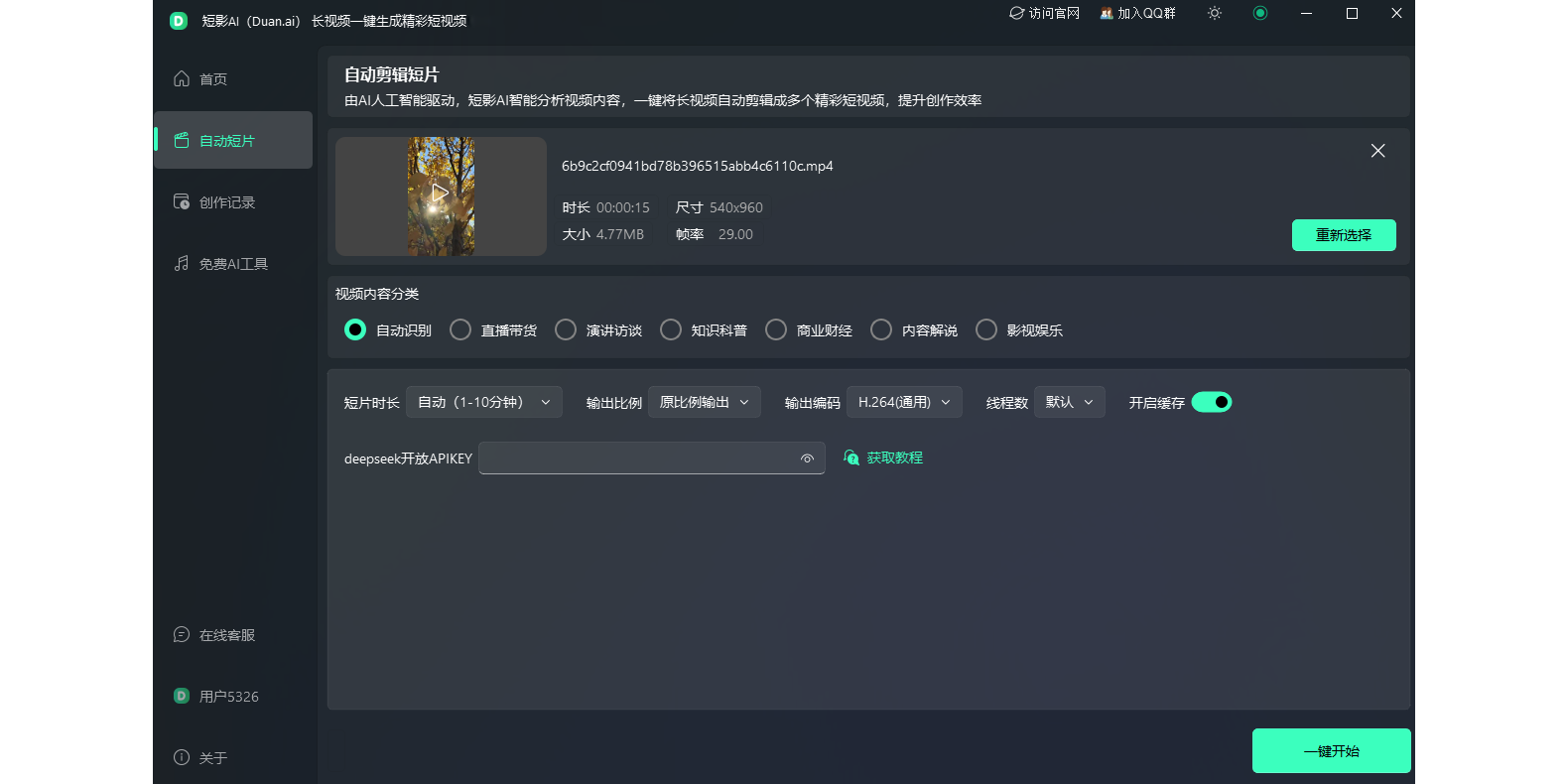Screen dimensions: 1568x784
Task: Select the 直播带货 radio button
Action: (x=460, y=329)
